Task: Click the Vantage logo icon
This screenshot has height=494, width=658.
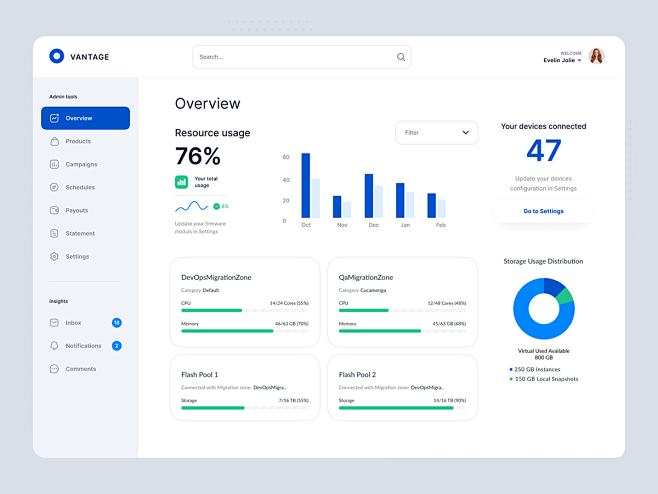Action: pos(57,57)
